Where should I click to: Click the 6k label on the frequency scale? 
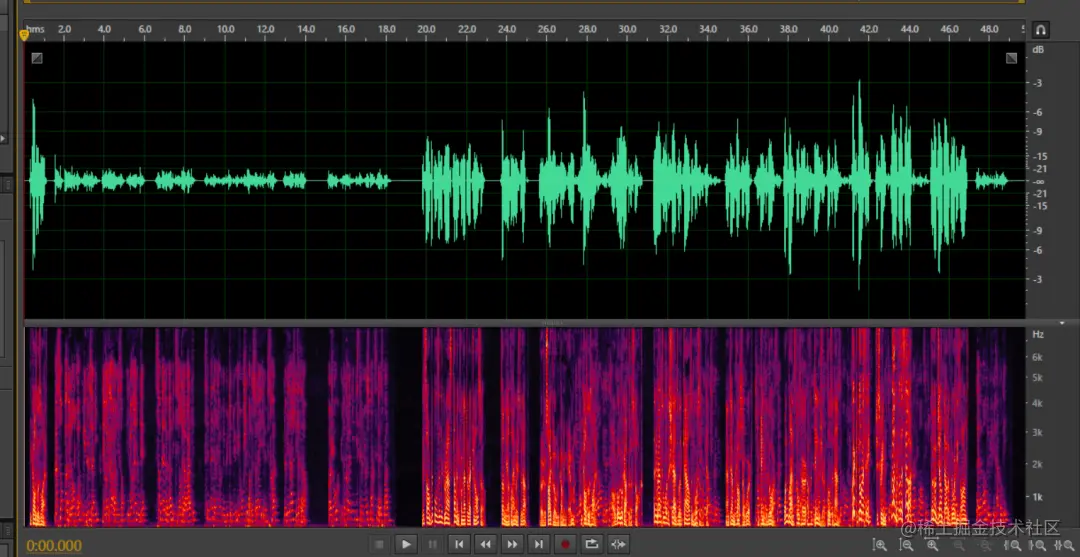point(1037,357)
